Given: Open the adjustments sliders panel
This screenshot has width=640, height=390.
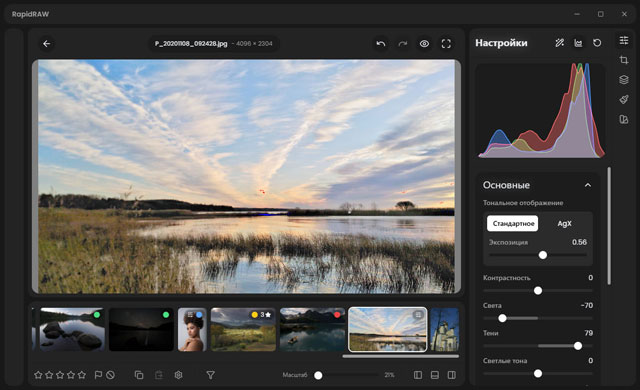Looking at the screenshot, I should [624, 40].
